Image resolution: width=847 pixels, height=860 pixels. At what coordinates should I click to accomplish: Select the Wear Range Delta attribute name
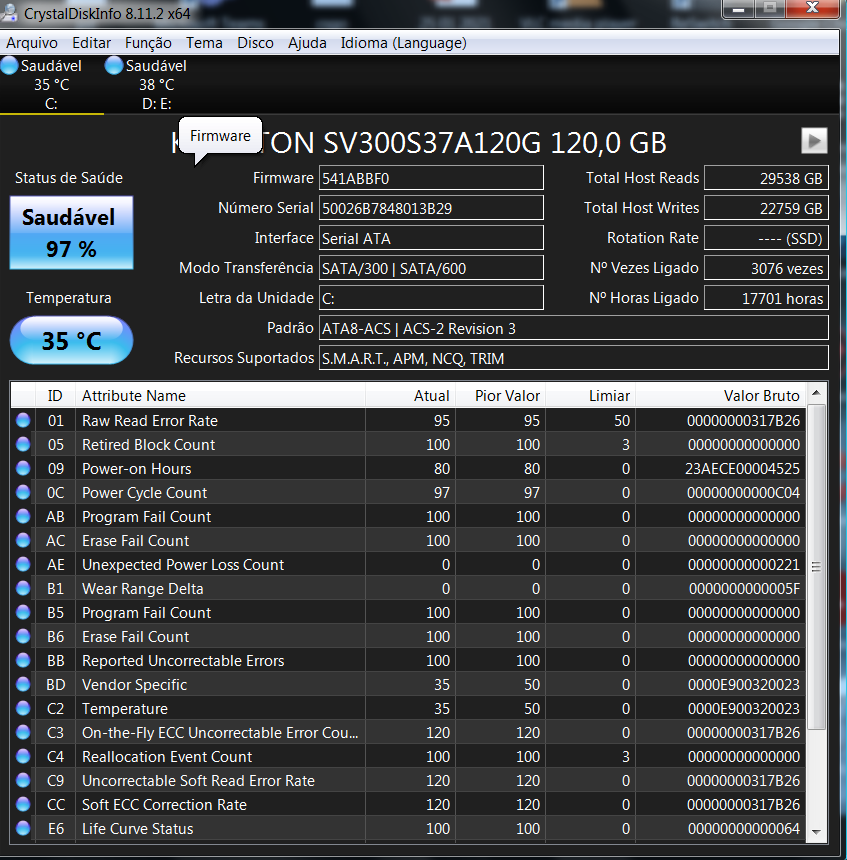[143, 589]
